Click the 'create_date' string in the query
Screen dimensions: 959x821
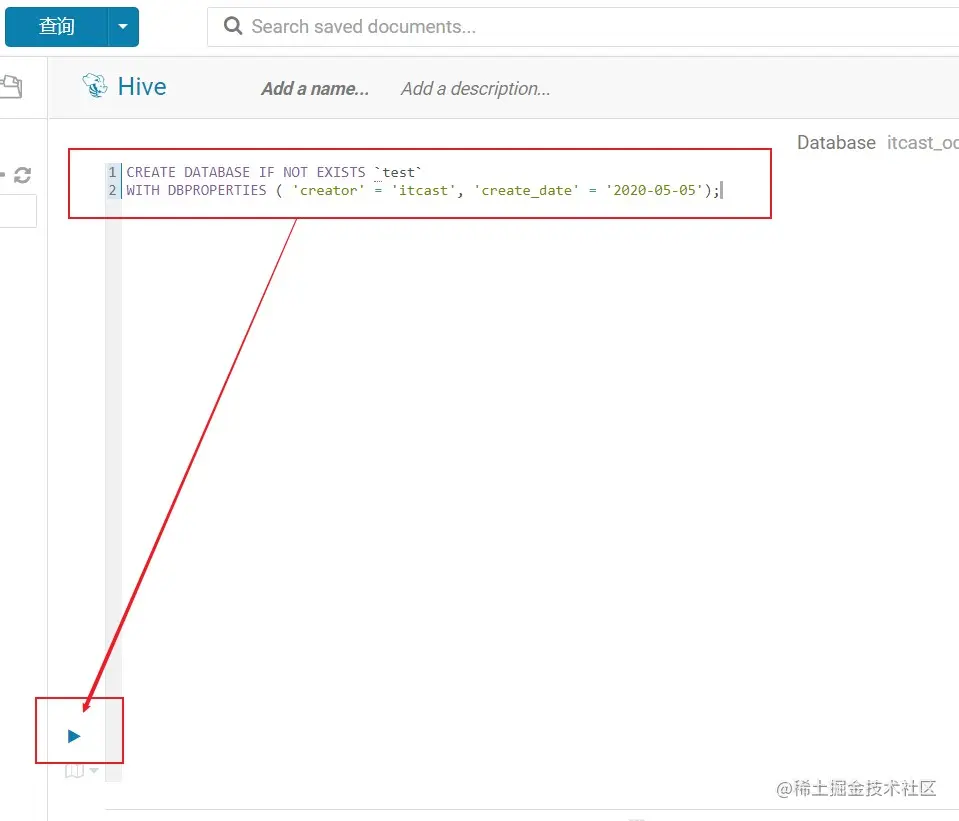(527, 191)
